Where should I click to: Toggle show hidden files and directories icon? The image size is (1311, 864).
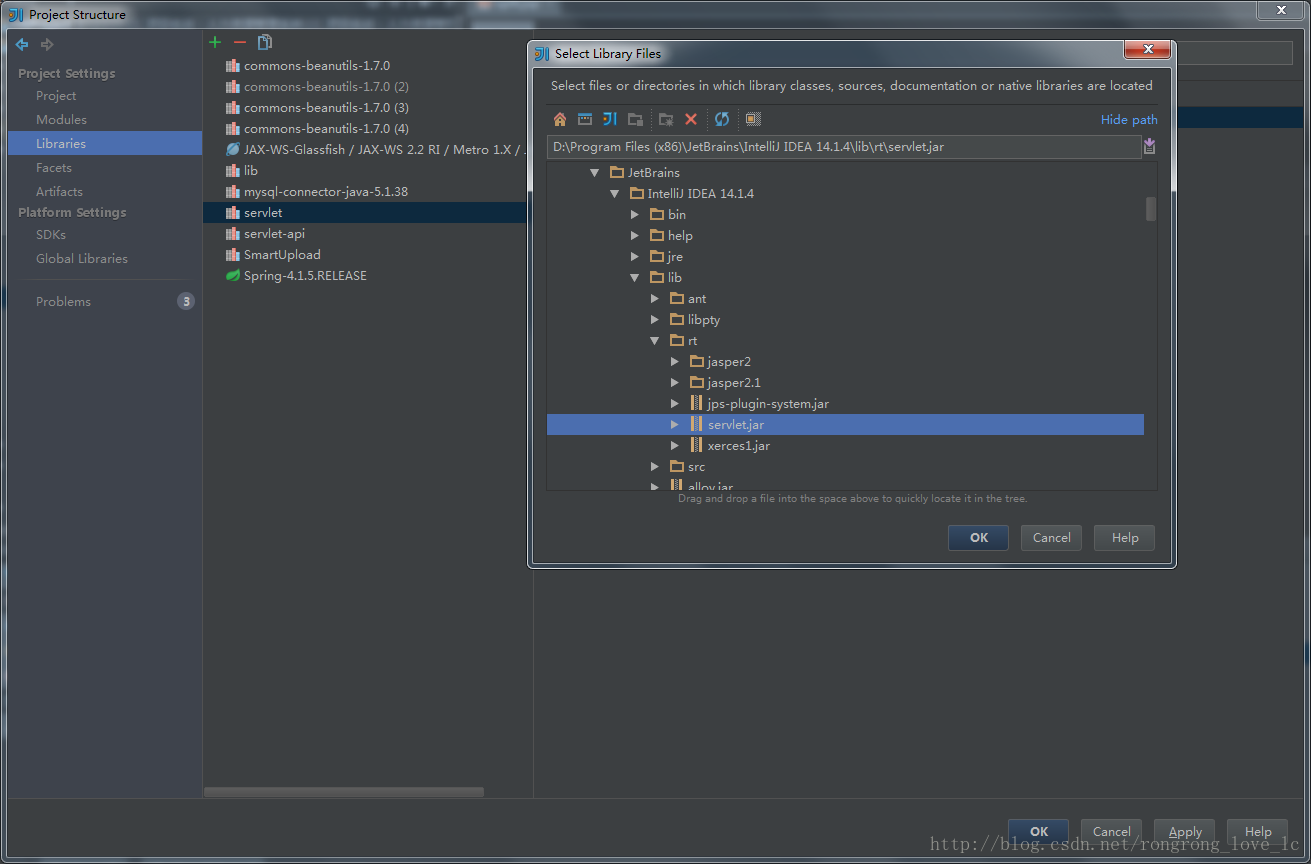click(x=753, y=119)
